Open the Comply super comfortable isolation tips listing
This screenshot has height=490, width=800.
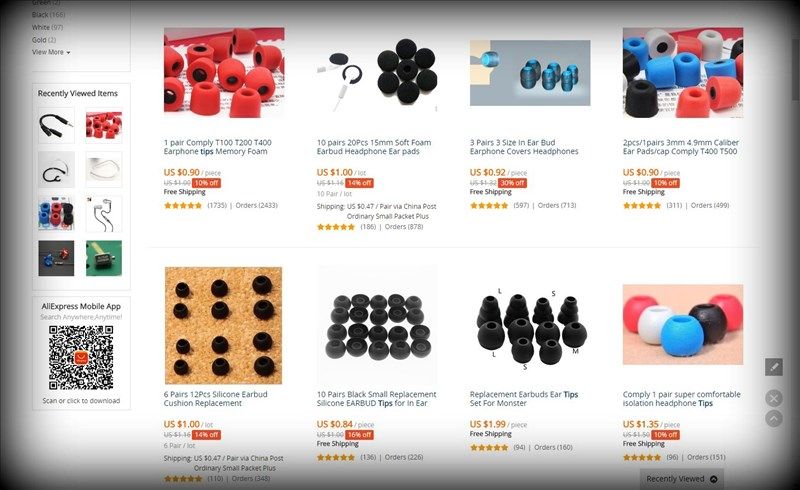[682, 399]
